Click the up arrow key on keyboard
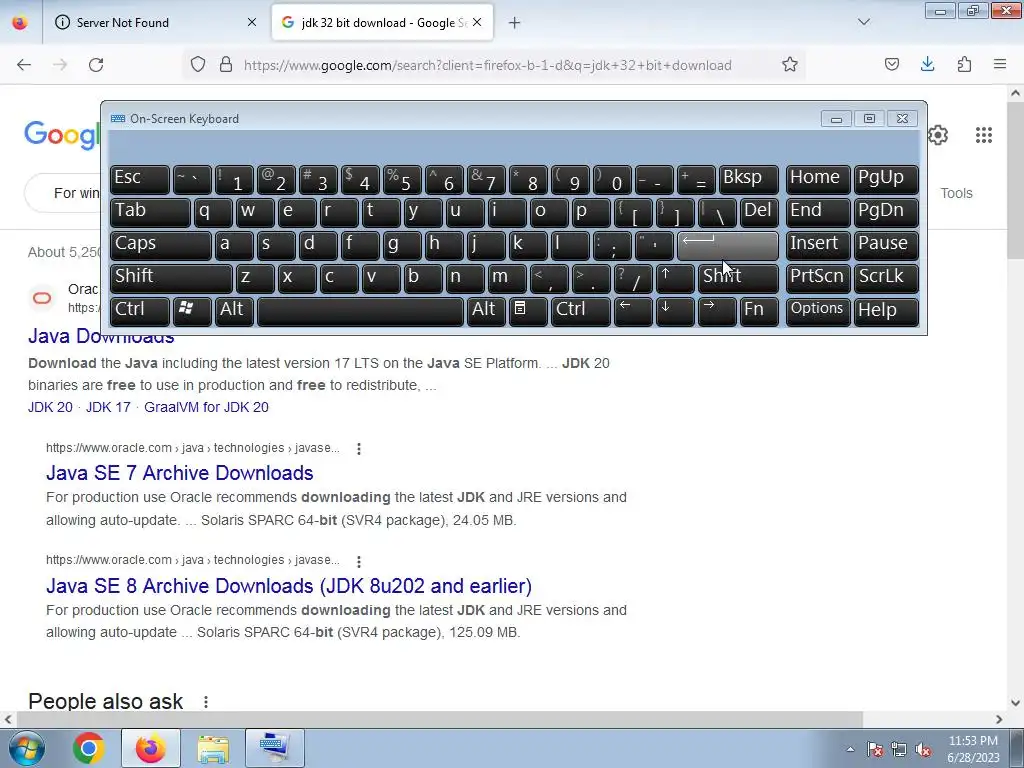Viewport: 1024px width, 768px height. (x=675, y=278)
